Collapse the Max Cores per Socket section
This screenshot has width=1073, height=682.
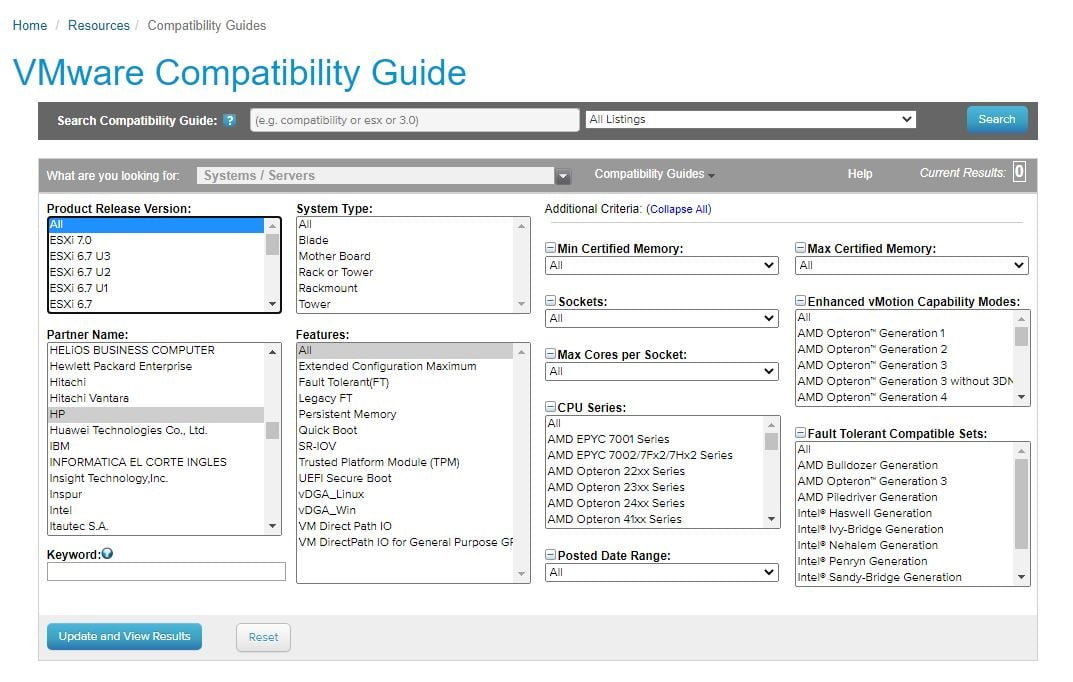pyautogui.click(x=550, y=354)
